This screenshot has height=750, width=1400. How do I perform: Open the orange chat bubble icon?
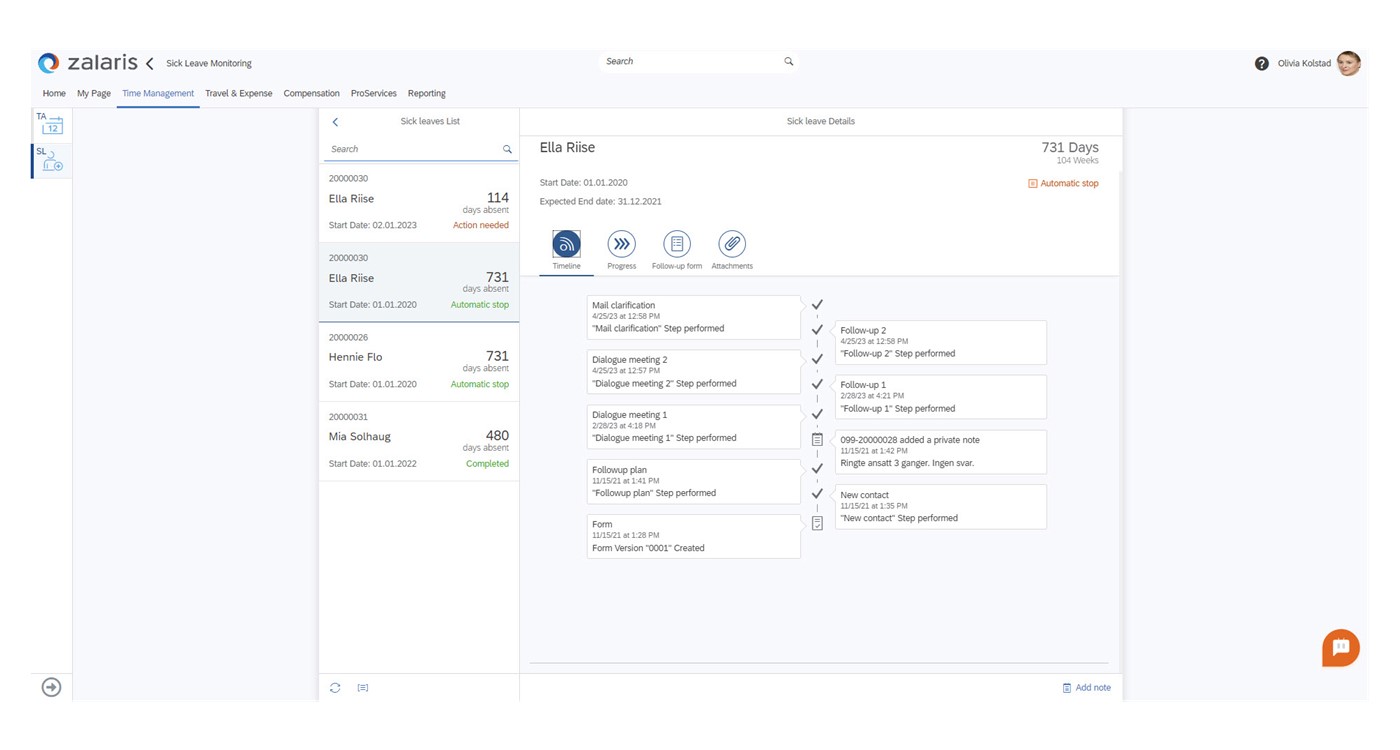pos(1341,648)
